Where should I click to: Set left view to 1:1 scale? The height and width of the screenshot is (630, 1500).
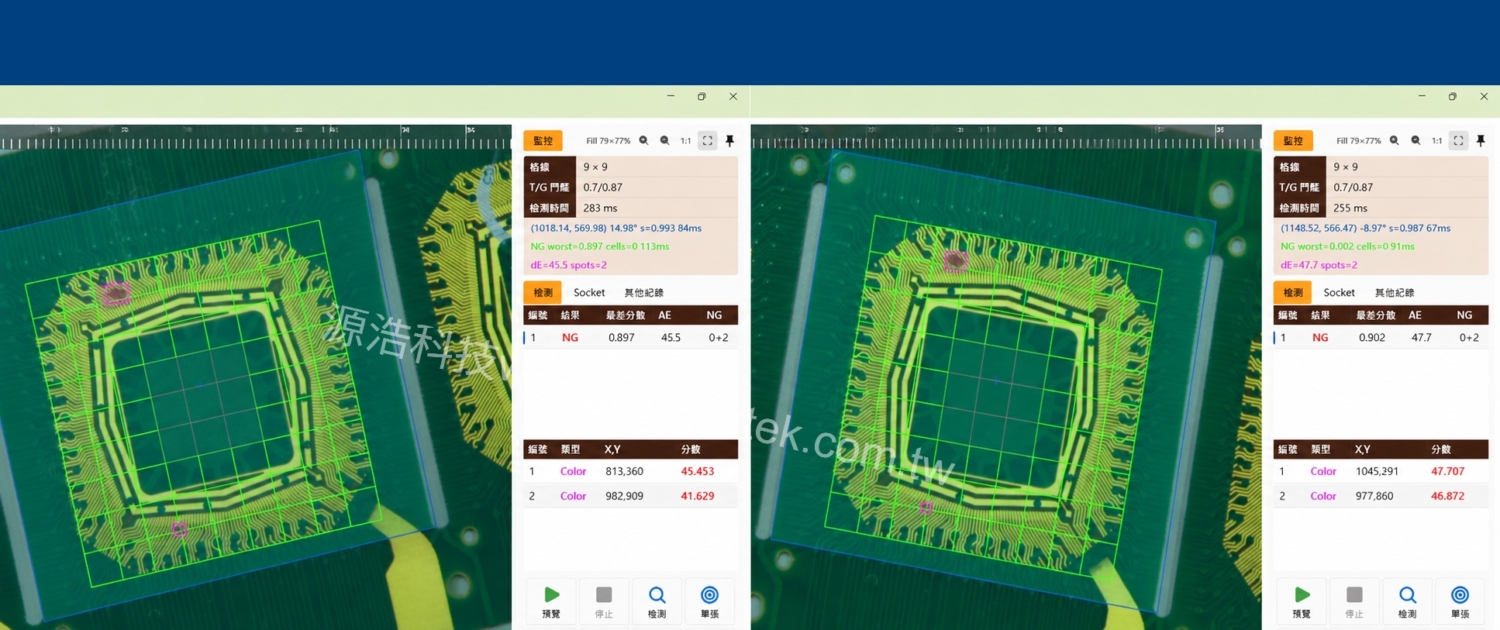click(x=686, y=141)
